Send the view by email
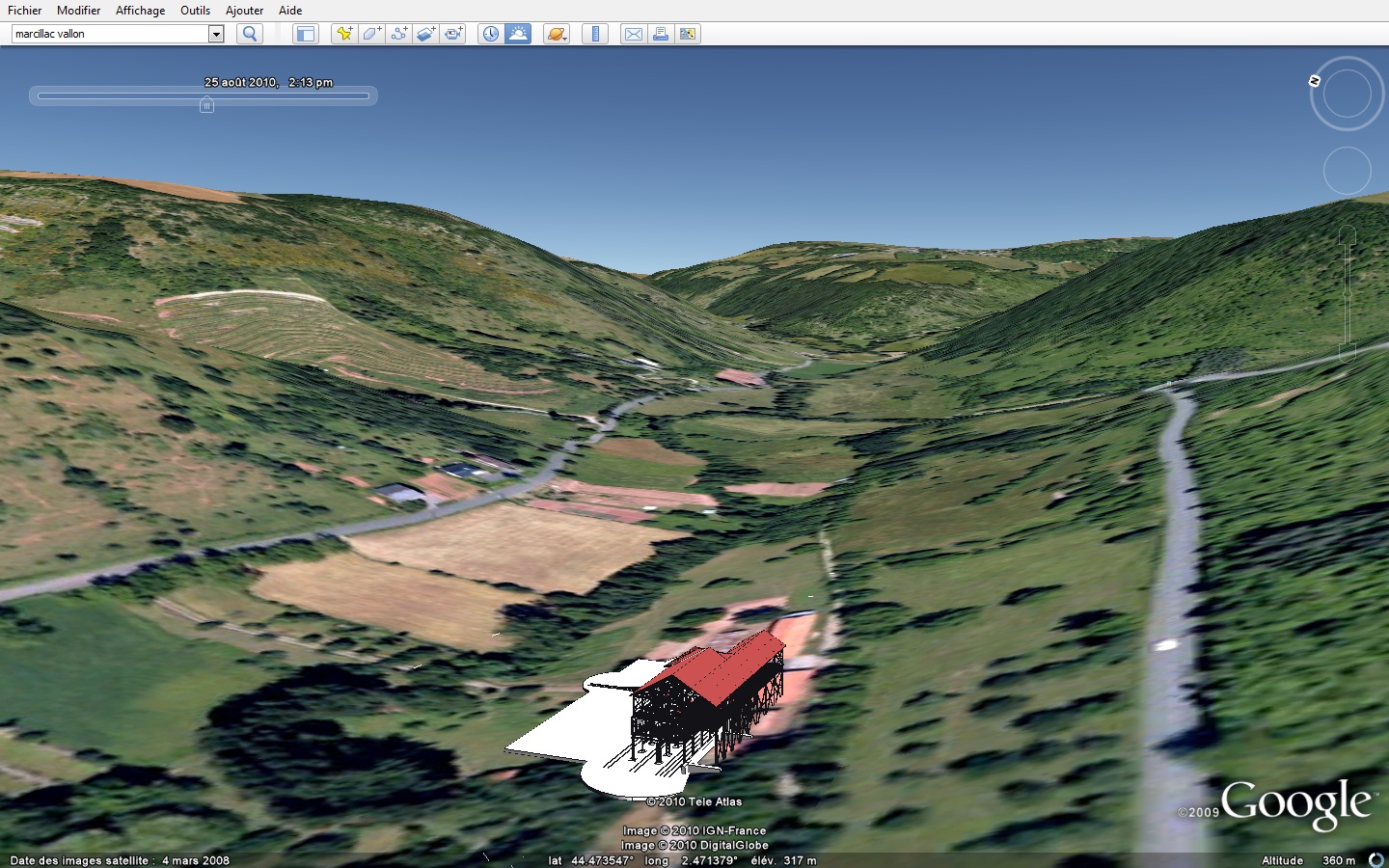Viewport: 1389px width, 868px height. (x=633, y=34)
